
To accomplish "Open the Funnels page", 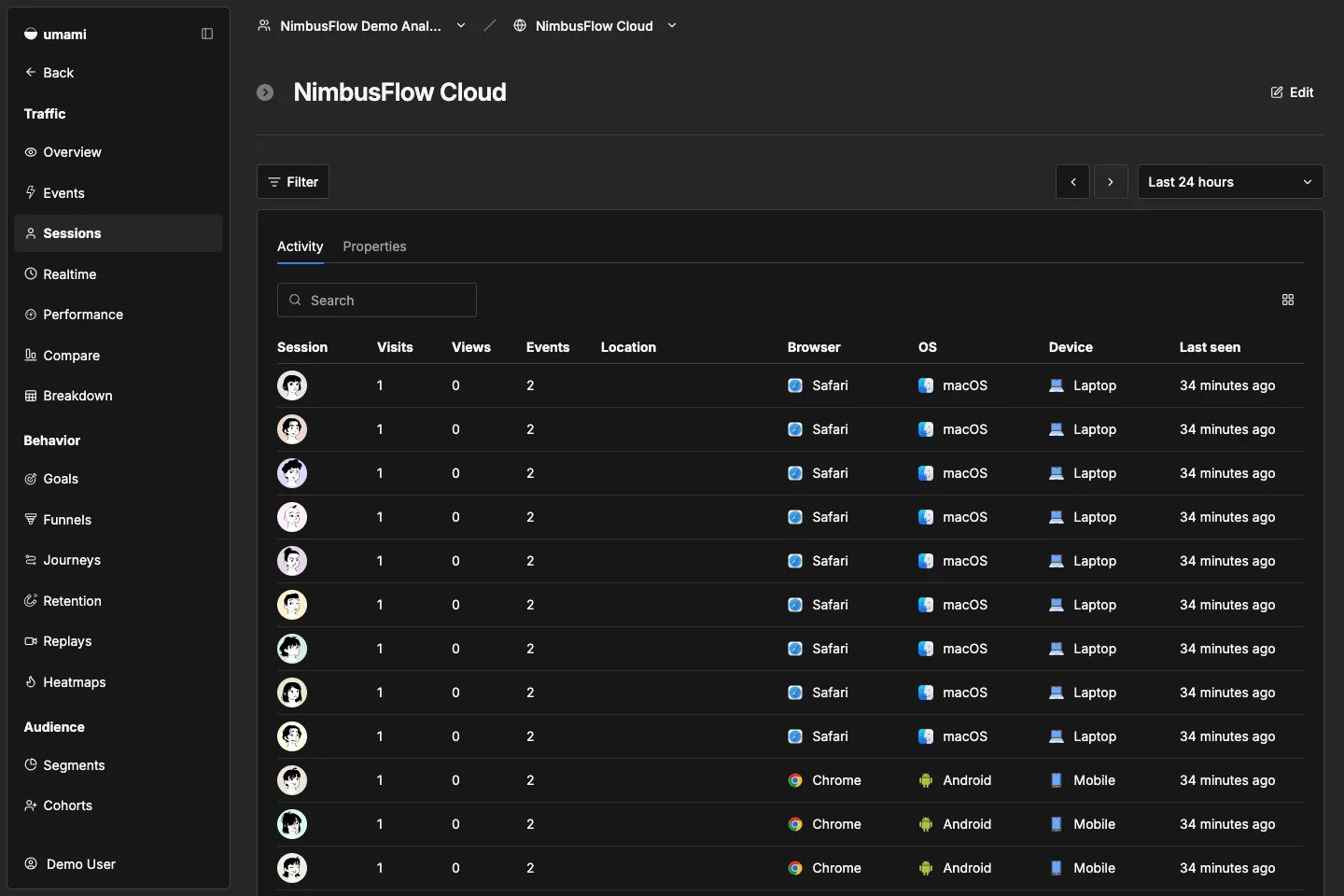I will click(119, 520).
